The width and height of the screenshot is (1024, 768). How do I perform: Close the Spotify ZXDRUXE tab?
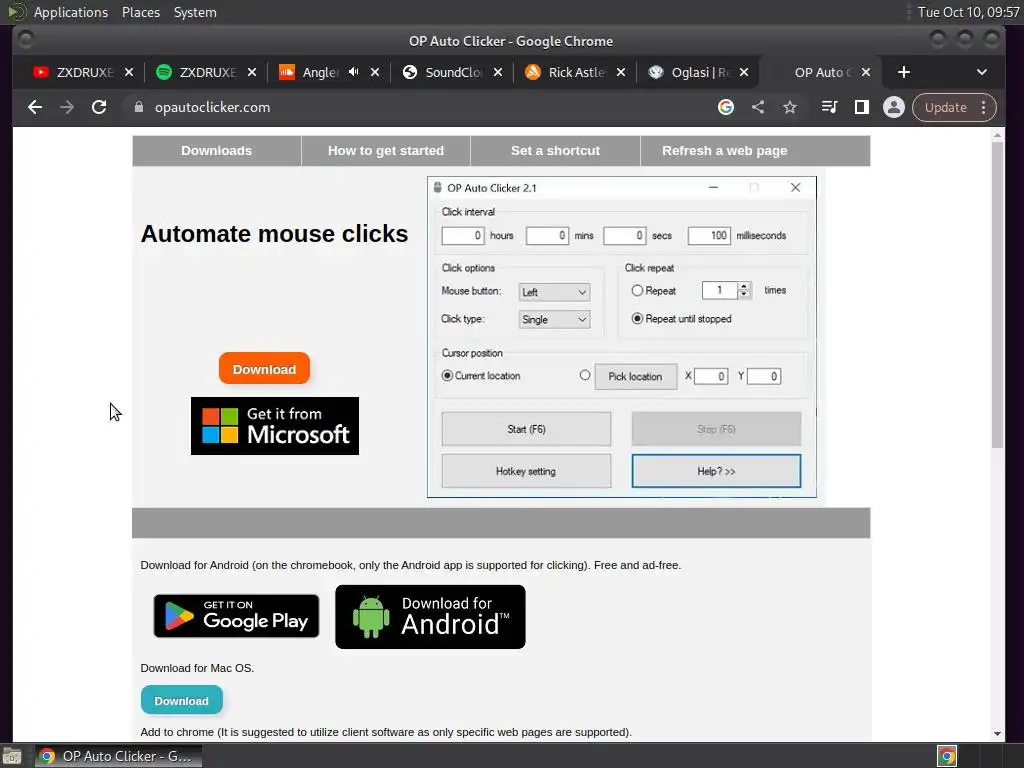251,72
